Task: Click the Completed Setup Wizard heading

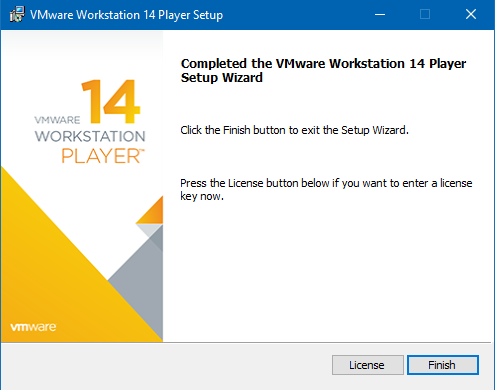Action: click(323, 70)
